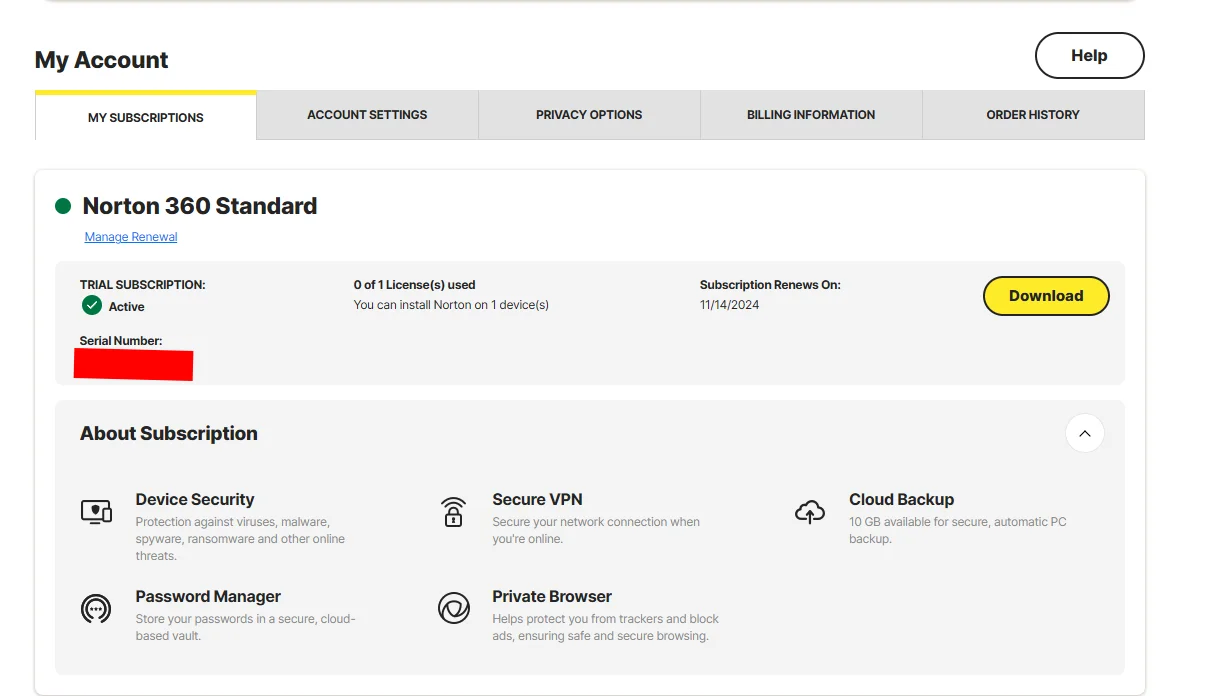Follow the Manage Renewal link
The width and height of the screenshot is (1230, 696).
[x=131, y=237]
